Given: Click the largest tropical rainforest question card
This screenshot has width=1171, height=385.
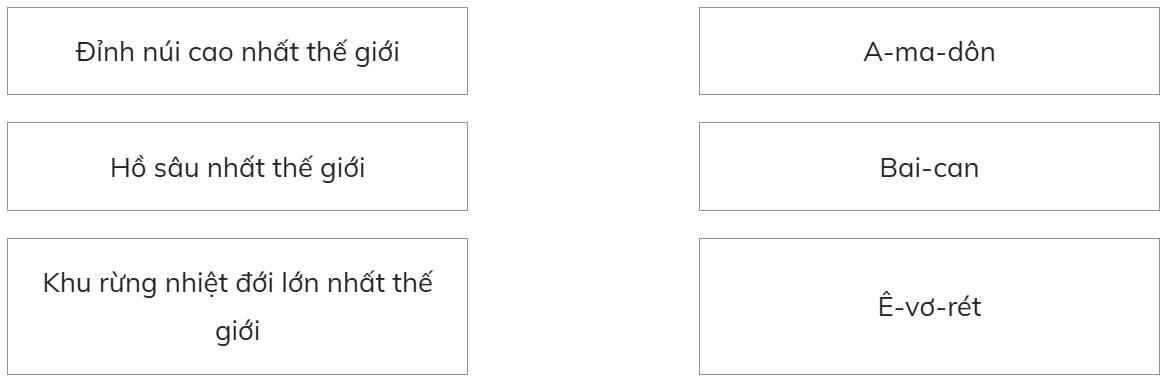Looking at the screenshot, I should pyautogui.click(x=237, y=307).
